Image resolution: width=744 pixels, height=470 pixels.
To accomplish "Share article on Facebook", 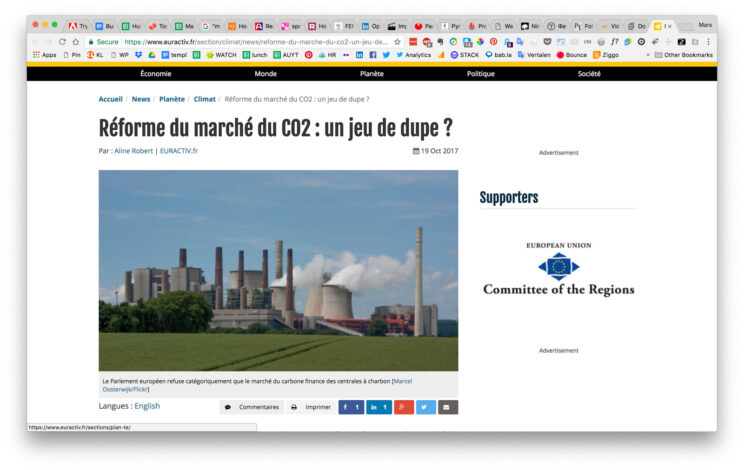I will tap(351, 407).
